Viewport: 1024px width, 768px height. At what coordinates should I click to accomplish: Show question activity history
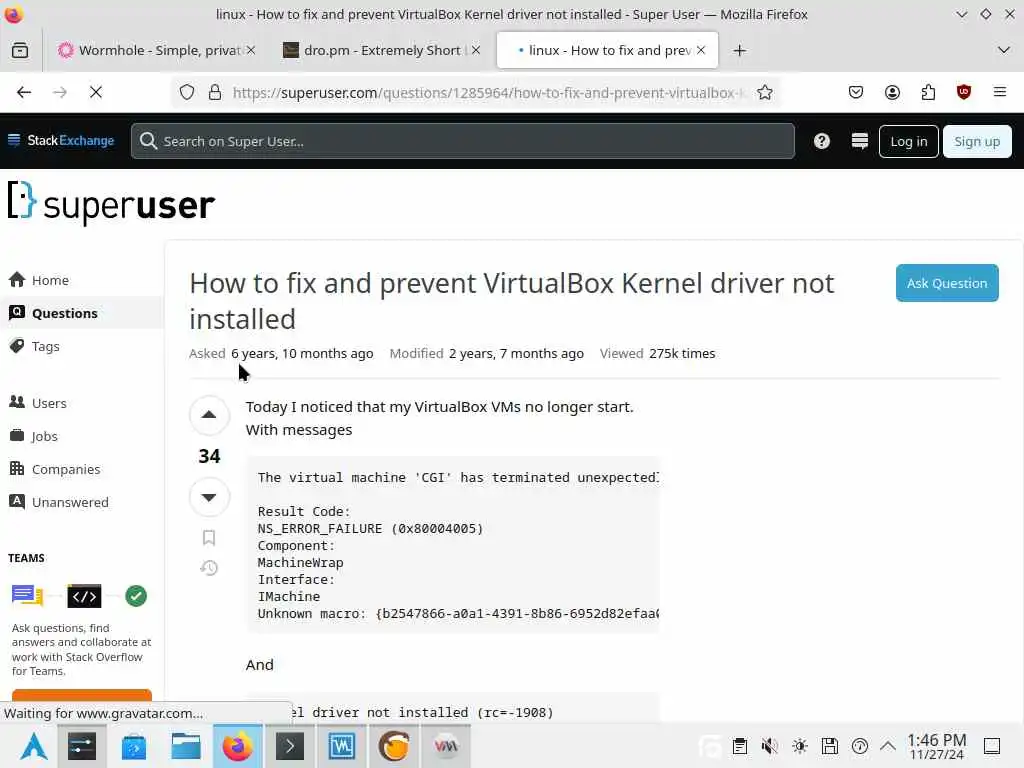(x=209, y=568)
